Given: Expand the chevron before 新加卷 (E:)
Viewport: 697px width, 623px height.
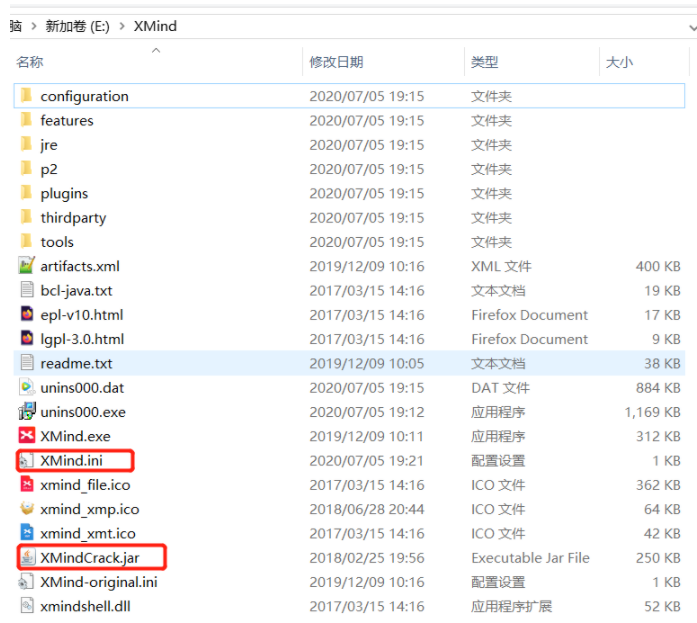Looking at the screenshot, I should (x=34, y=26).
